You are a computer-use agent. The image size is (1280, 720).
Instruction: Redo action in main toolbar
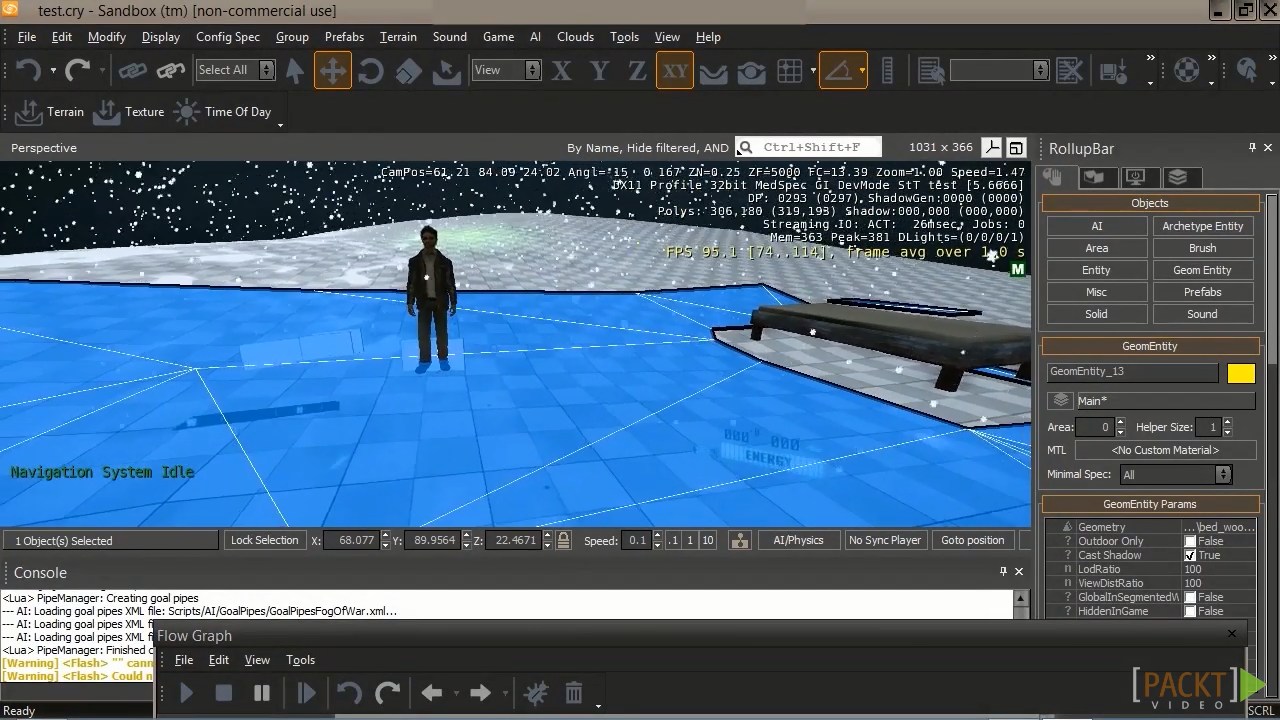77,70
